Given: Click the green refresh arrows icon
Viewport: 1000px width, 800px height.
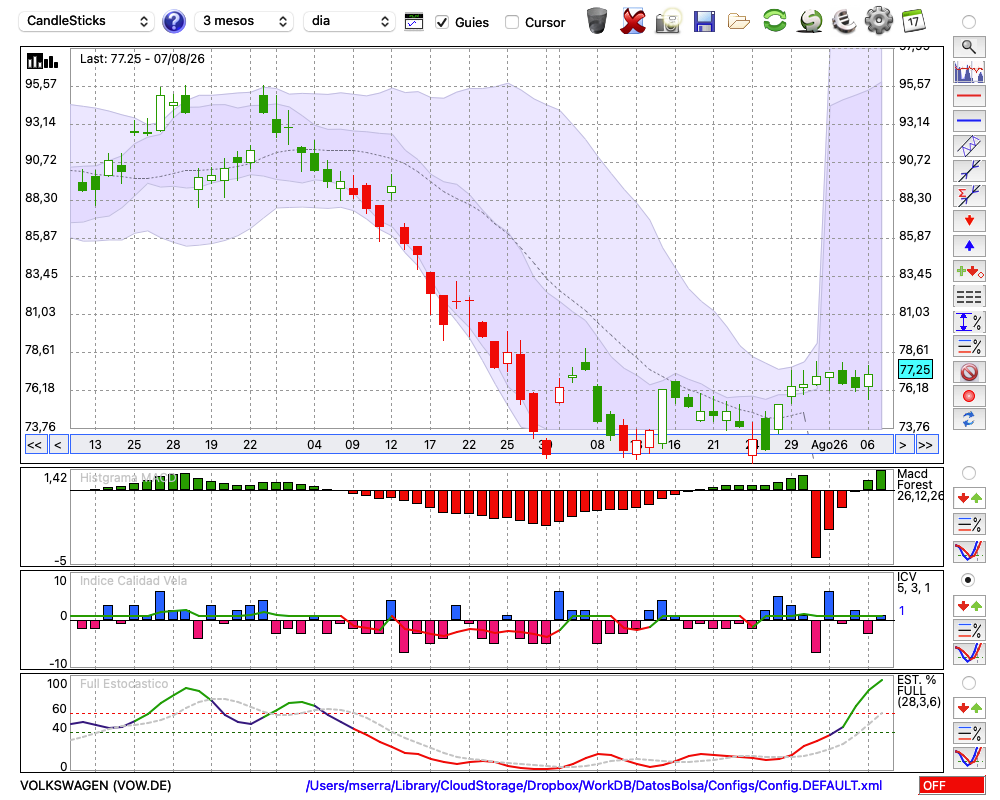Looking at the screenshot, I should click(x=774, y=21).
